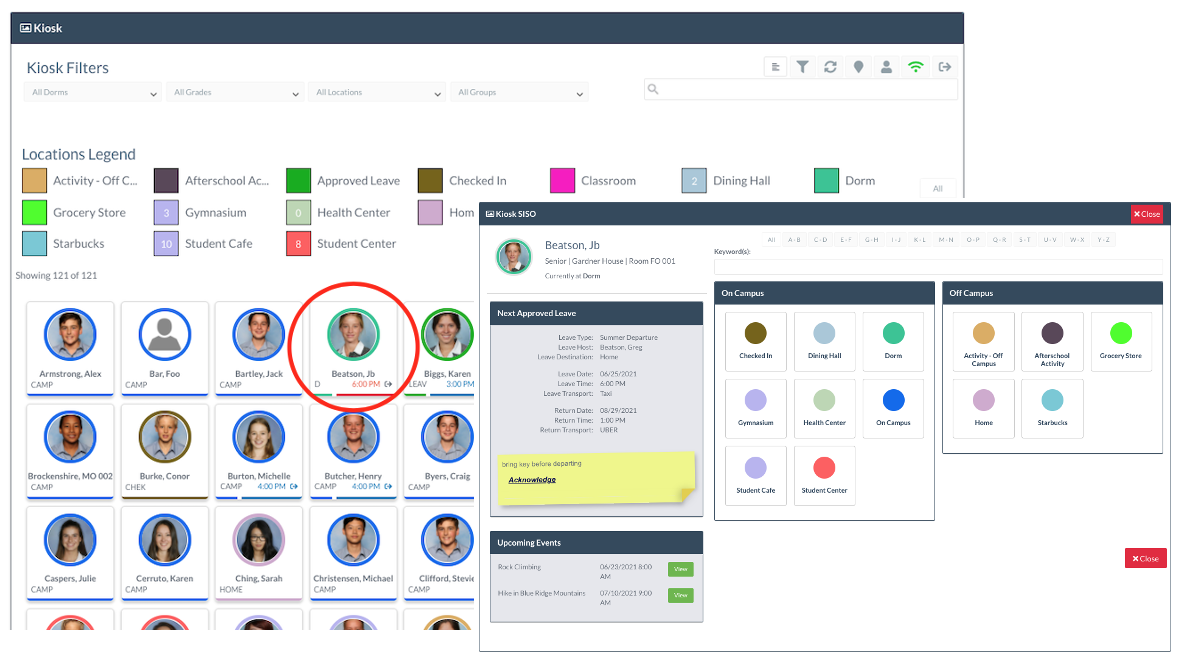Click leave arrow icon on Burton, Michelle card
1194x667 pixels.
pyautogui.click(x=294, y=487)
